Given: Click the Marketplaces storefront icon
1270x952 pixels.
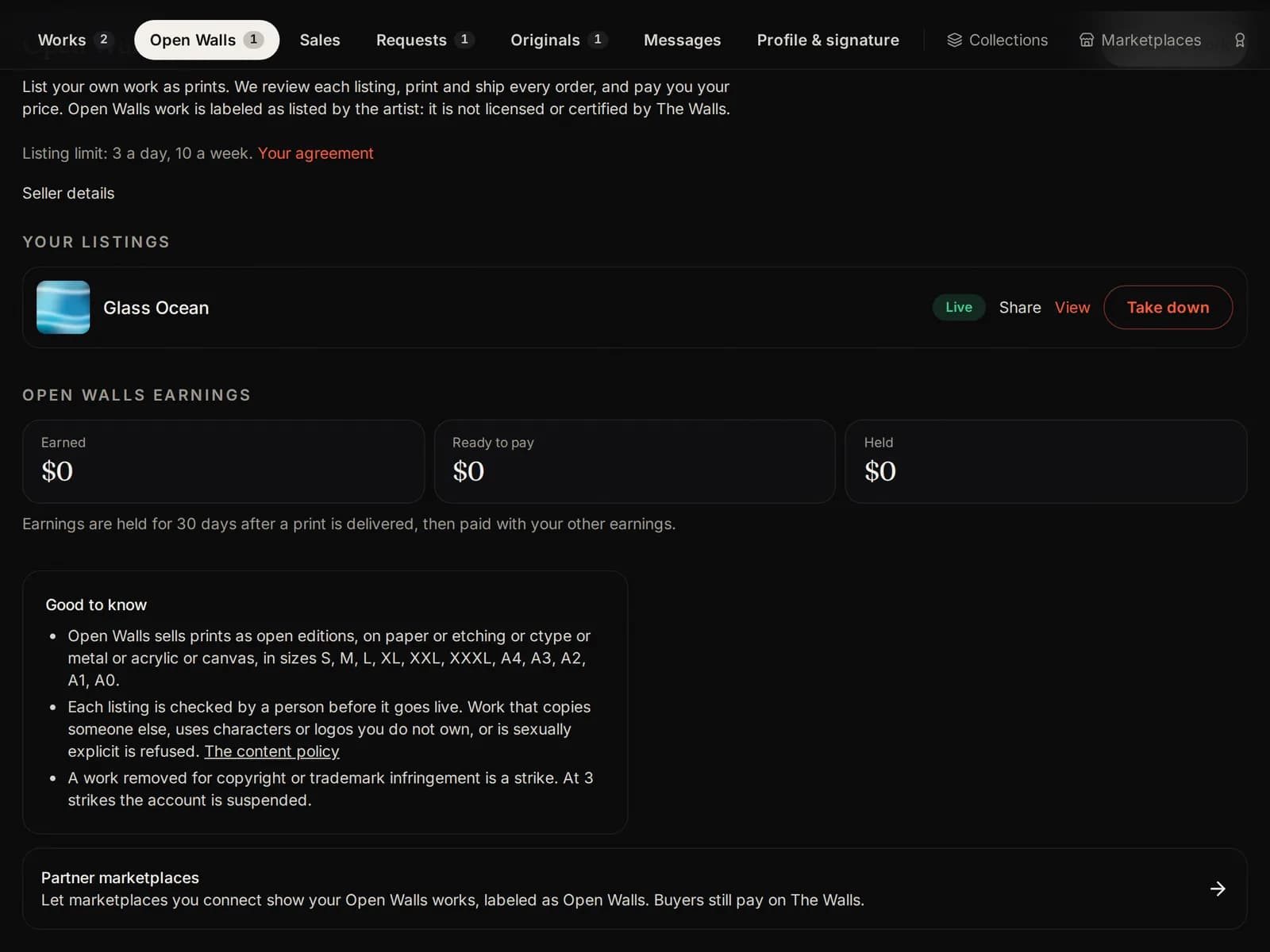Looking at the screenshot, I should tap(1087, 40).
